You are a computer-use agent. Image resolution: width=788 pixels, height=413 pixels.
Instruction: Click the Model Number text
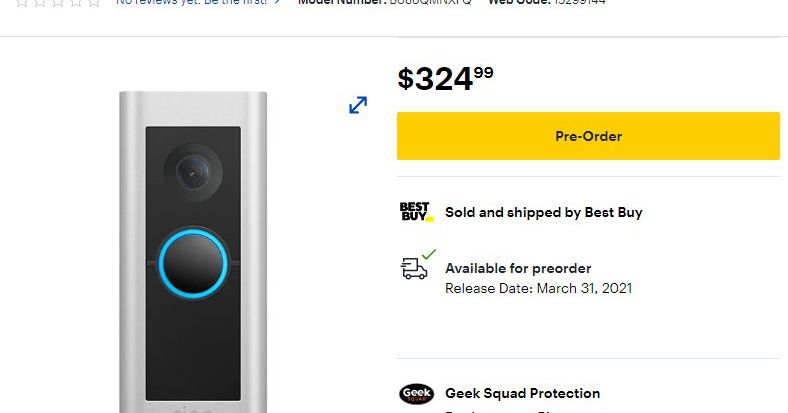coord(384,2)
